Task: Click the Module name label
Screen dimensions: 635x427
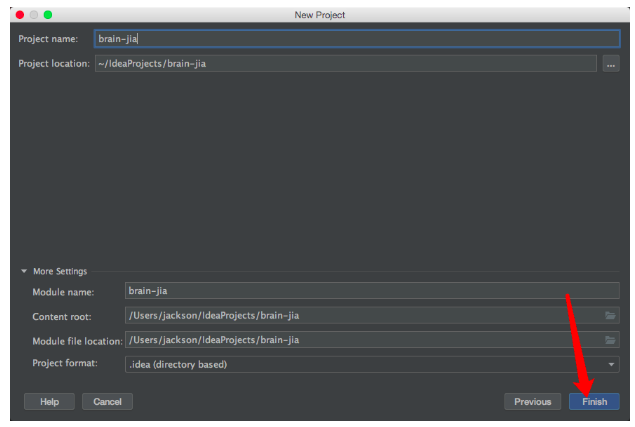Action: (63, 292)
